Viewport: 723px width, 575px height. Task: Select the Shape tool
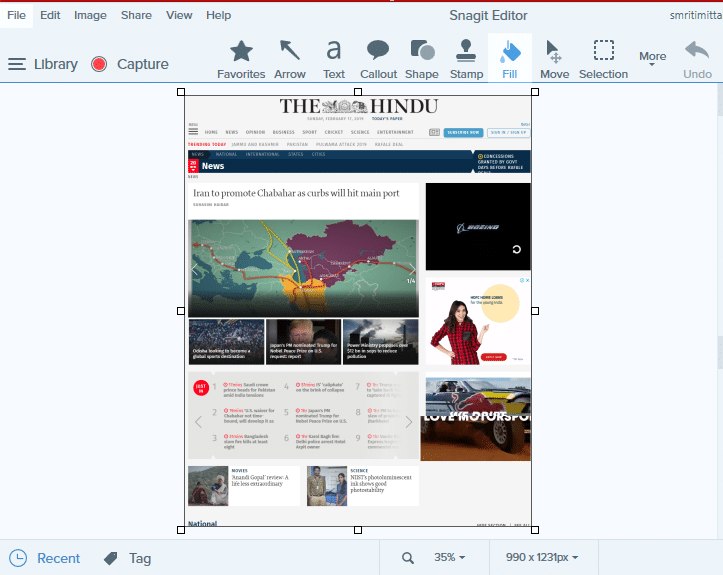point(422,59)
